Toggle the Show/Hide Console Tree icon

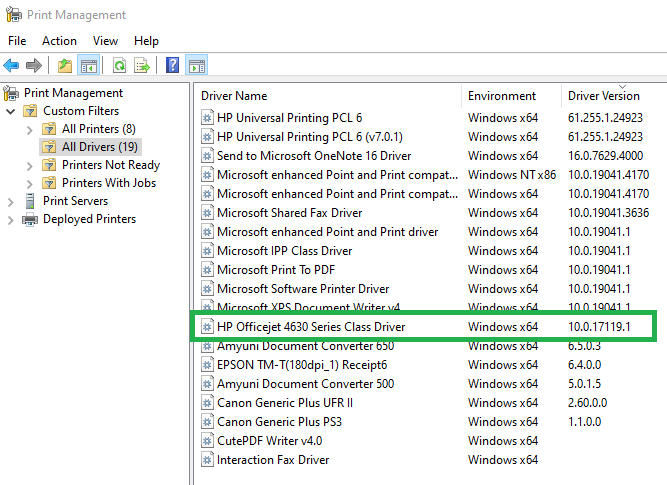(x=89, y=66)
